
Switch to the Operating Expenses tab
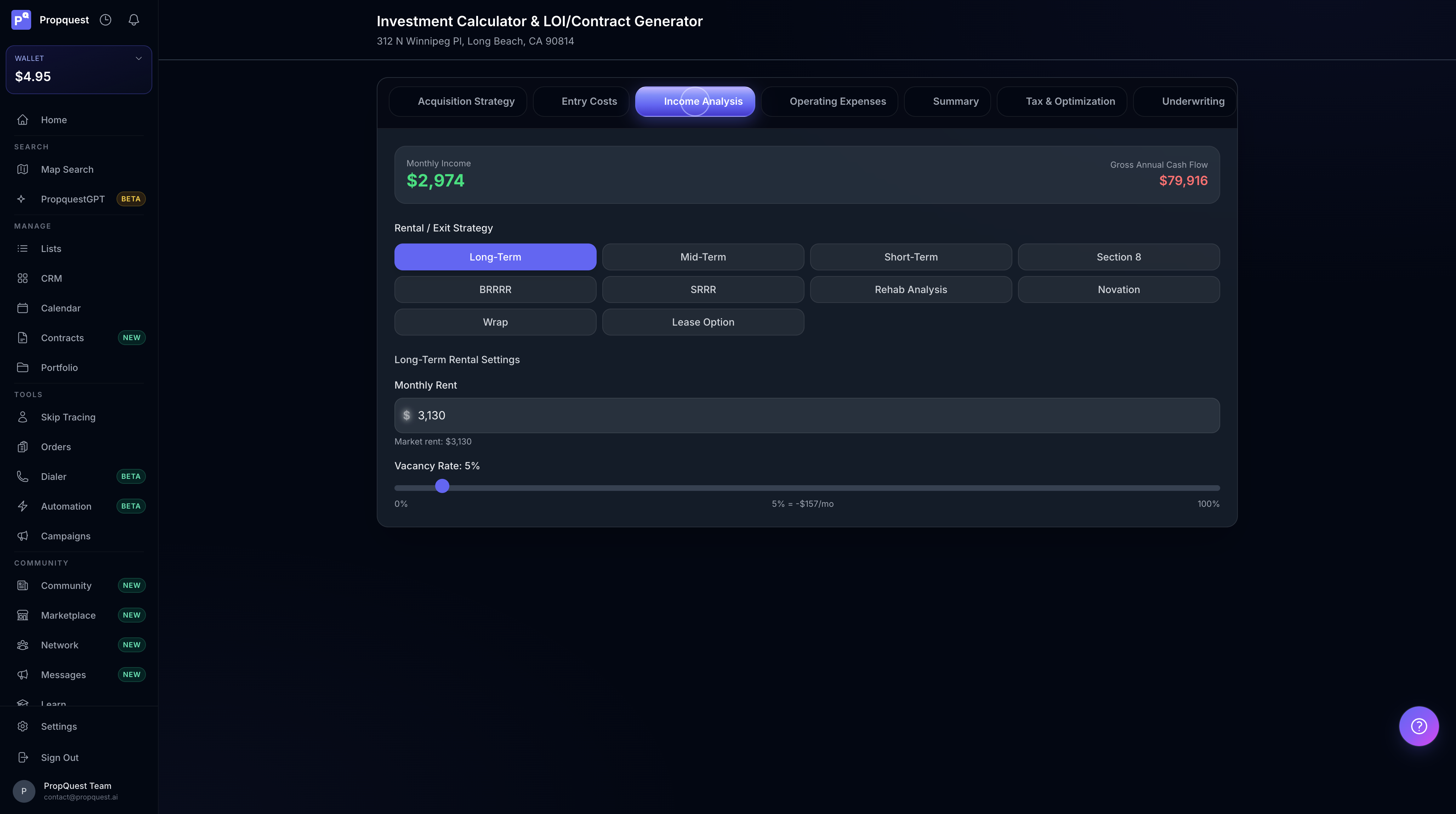830,102
